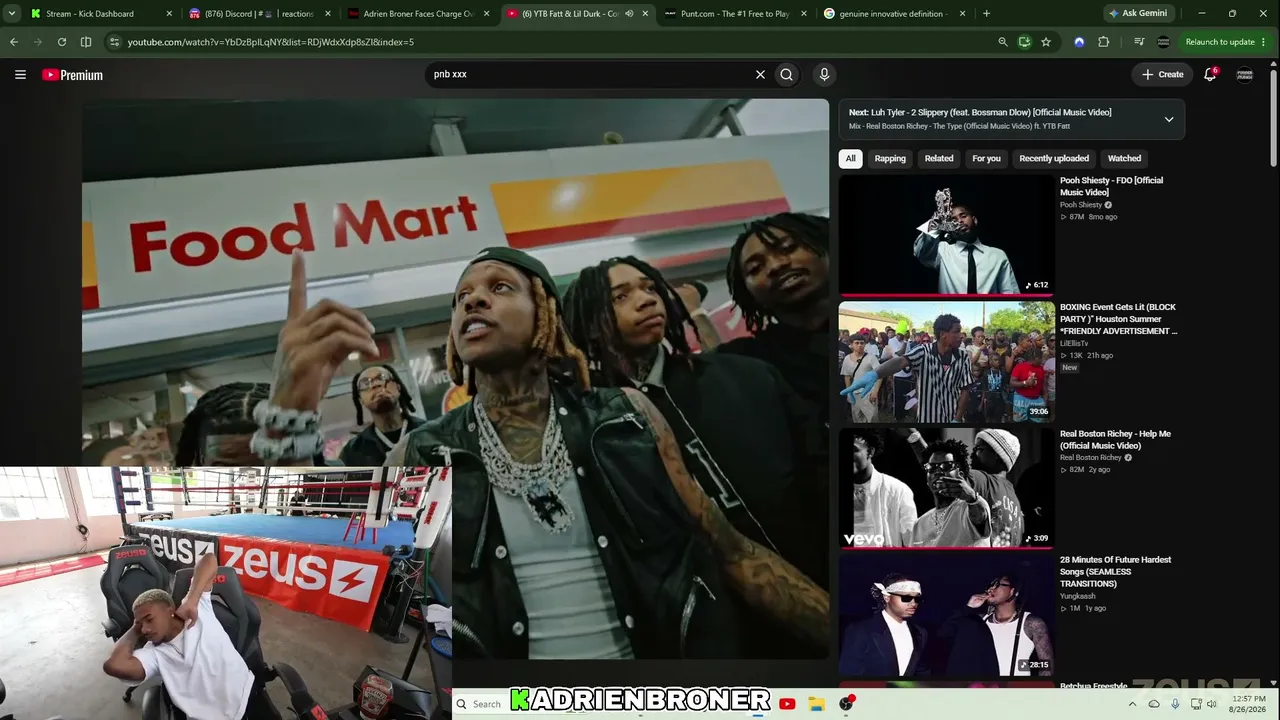The width and height of the screenshot is (1280, 720).
Task: Start voice search with the microphone
Action: [824, 74]
